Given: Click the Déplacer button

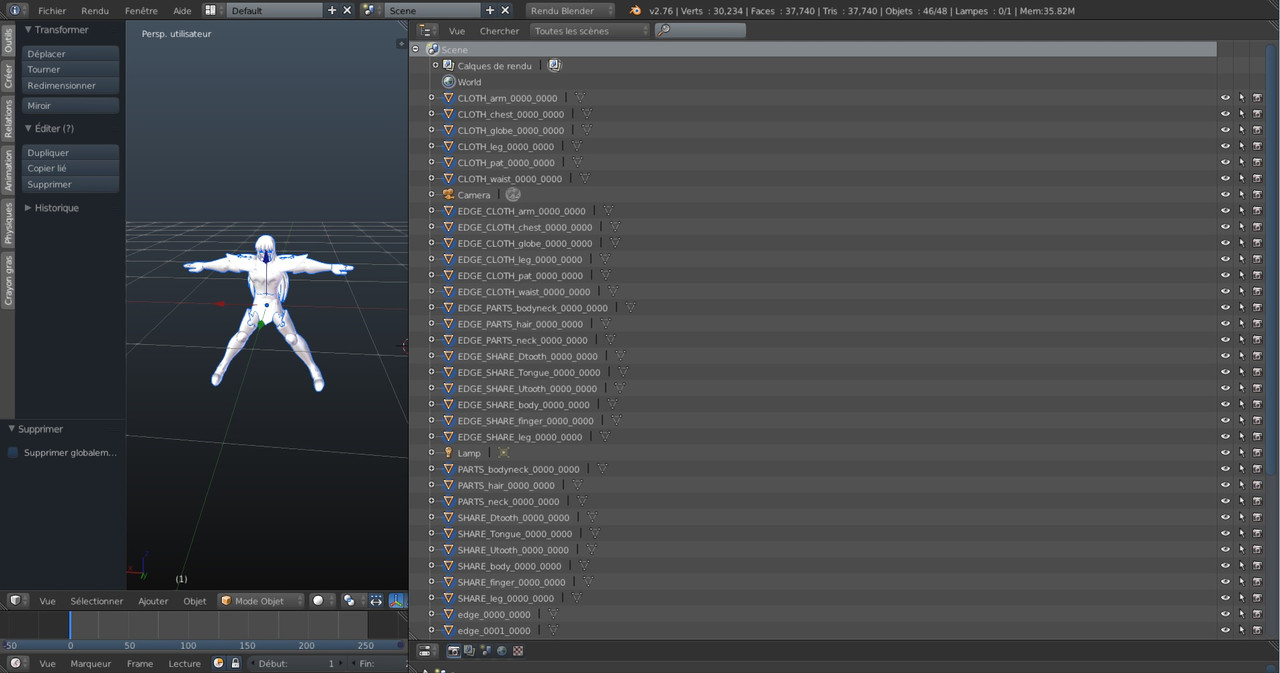Looking at the screenshot, I should pos(71,54).
